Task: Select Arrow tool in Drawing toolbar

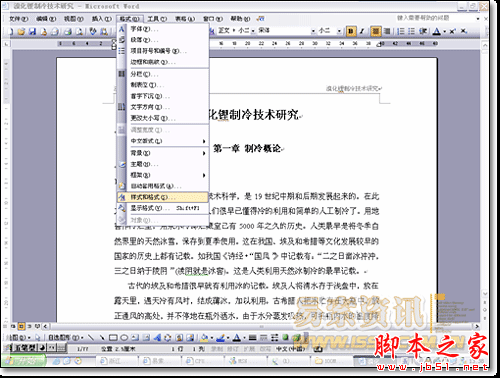Action: coord(102,338)
